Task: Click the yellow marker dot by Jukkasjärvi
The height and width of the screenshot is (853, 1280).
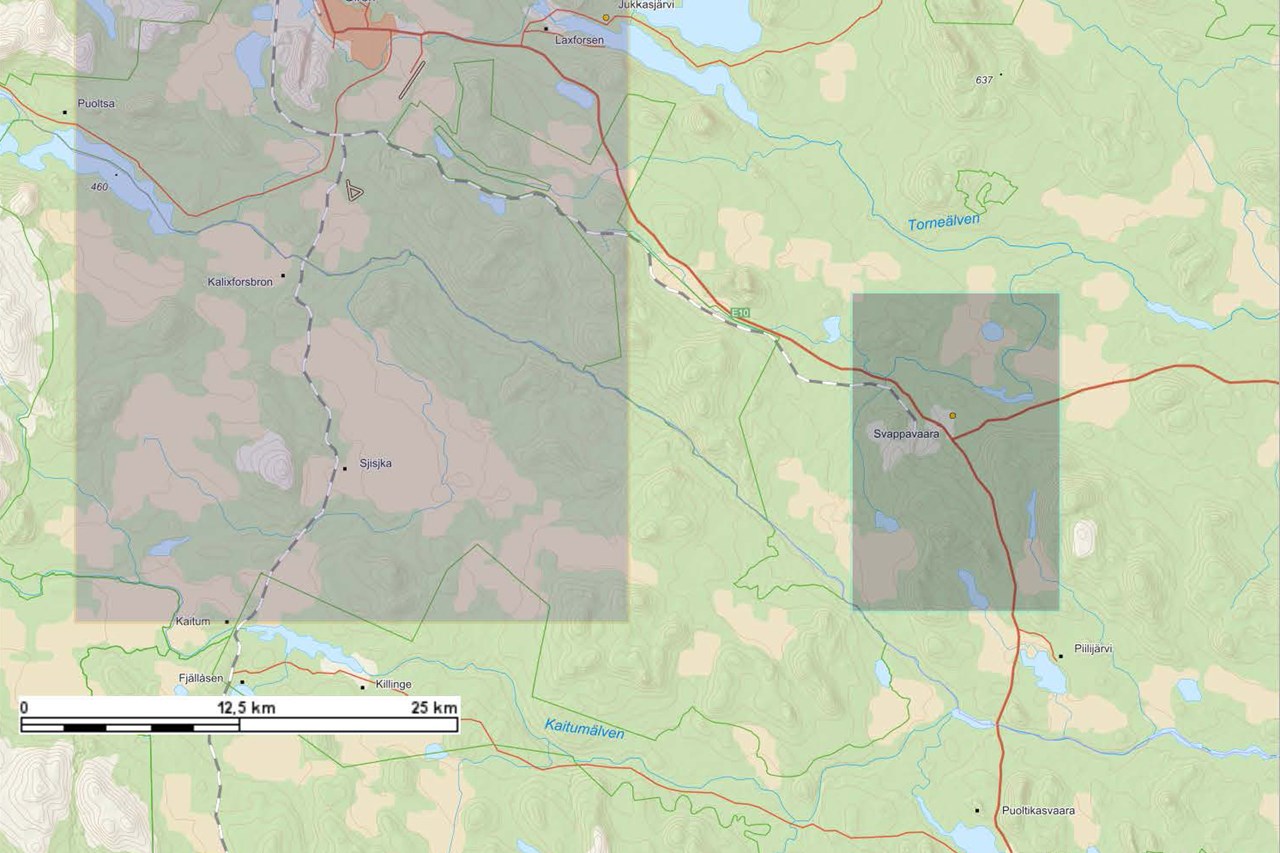Action: [606, 18]
